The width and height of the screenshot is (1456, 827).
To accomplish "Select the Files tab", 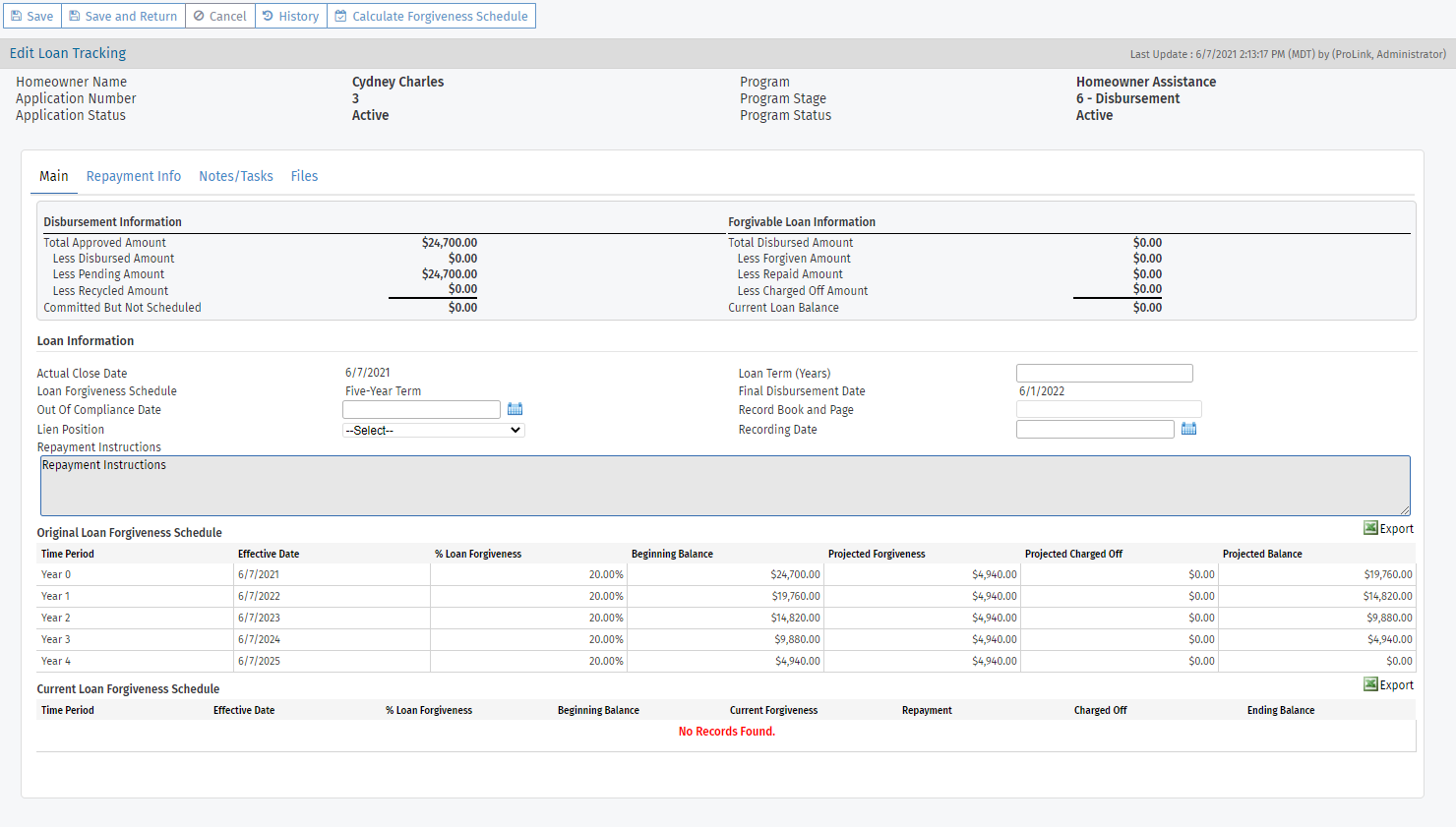I will [304, 176].
